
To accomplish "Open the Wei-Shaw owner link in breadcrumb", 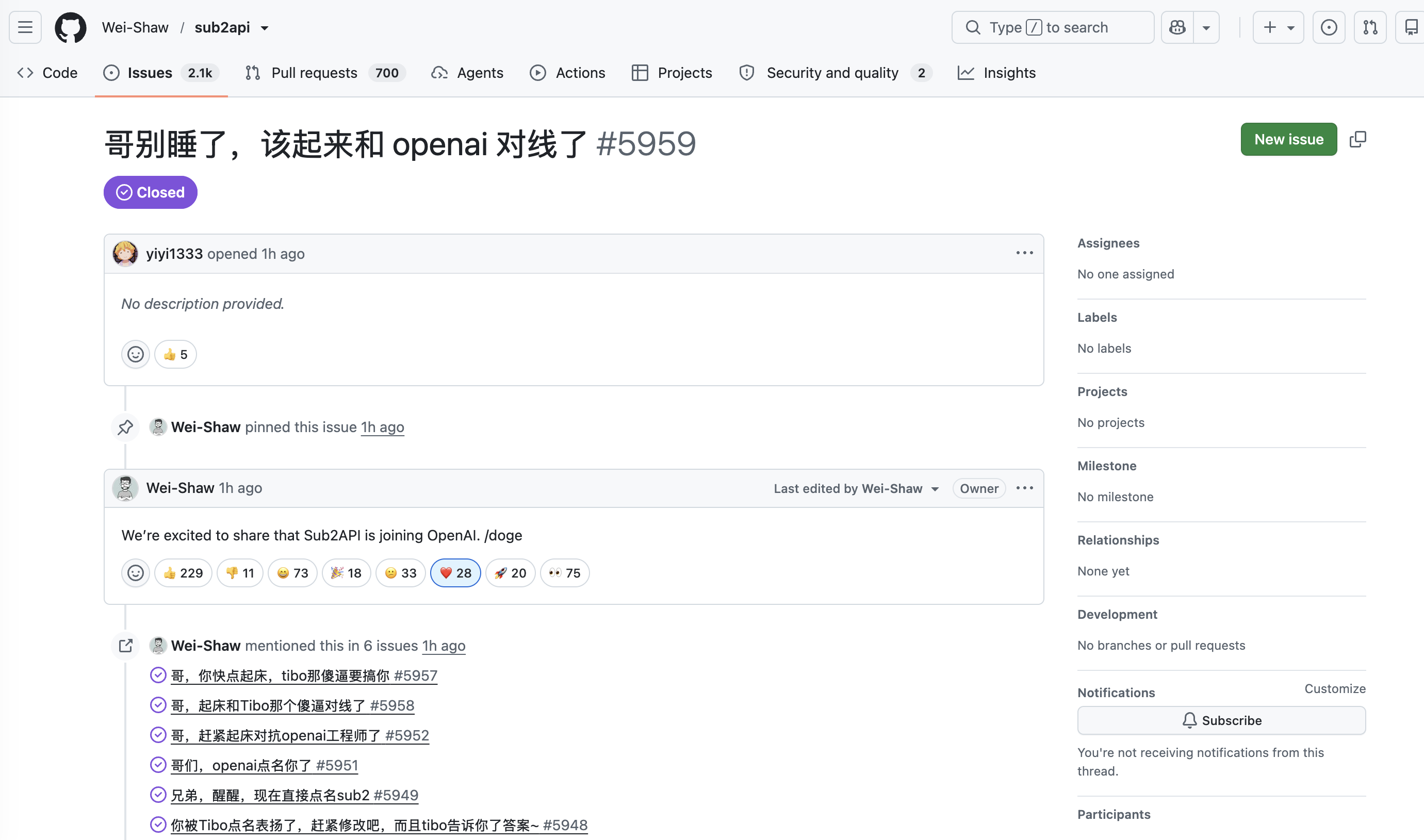I will pyautogui.click(x=135, y=27).
